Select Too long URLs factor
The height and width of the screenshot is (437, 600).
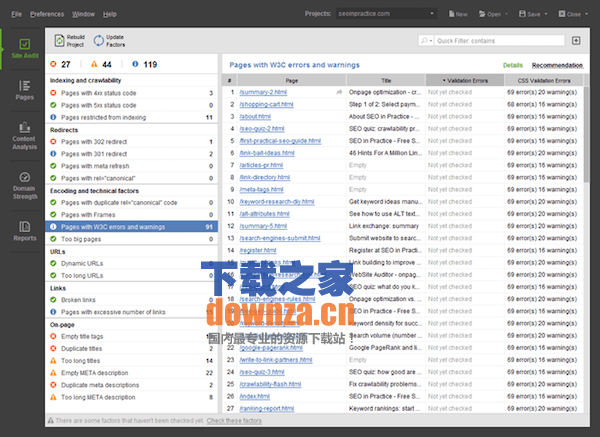coord(131,276)
